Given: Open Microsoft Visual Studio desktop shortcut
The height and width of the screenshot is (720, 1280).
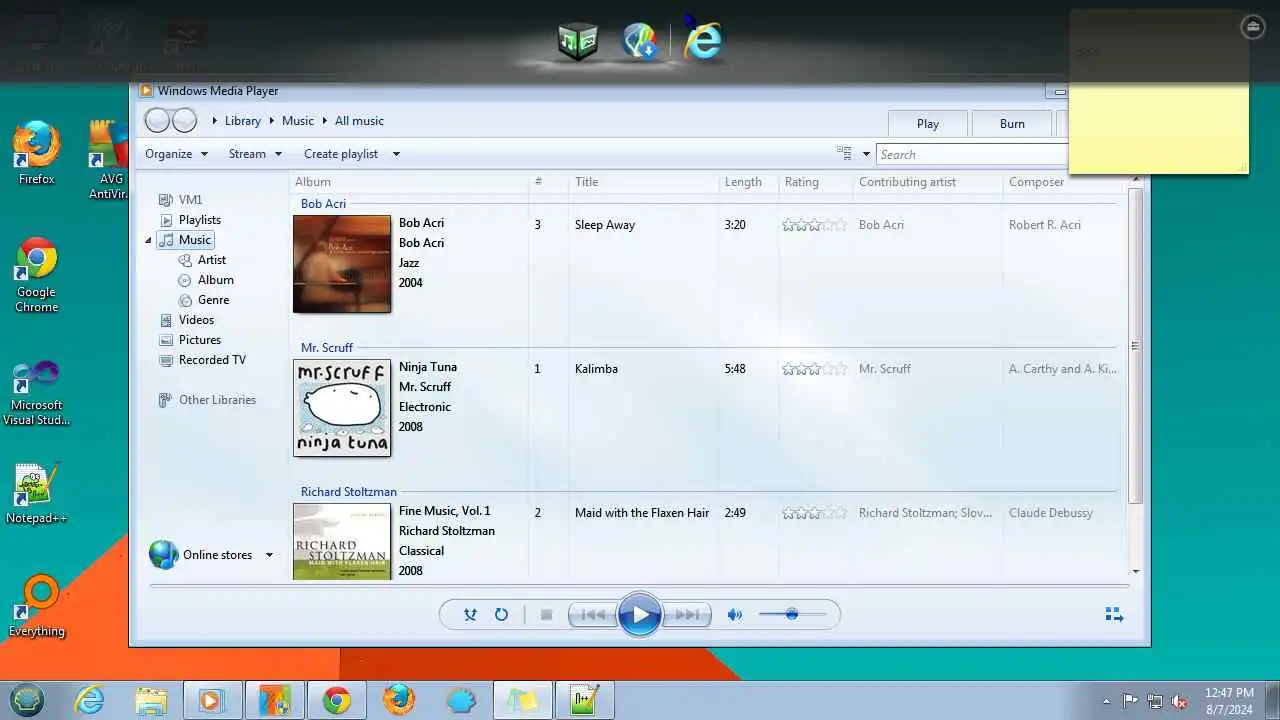Looking at the screenshot, I should [x=36, y=394].
